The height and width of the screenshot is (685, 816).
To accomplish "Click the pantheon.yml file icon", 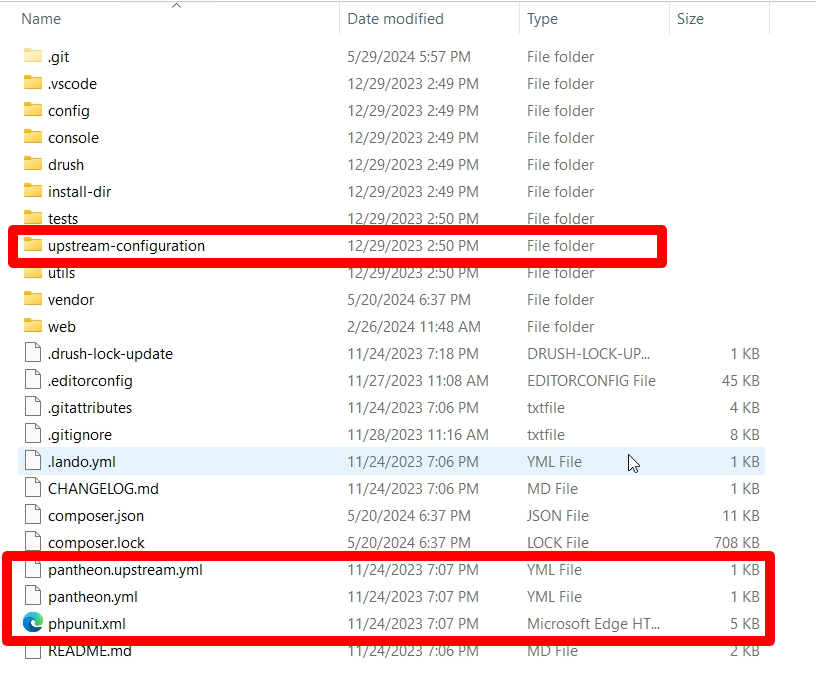I will 33,597.
